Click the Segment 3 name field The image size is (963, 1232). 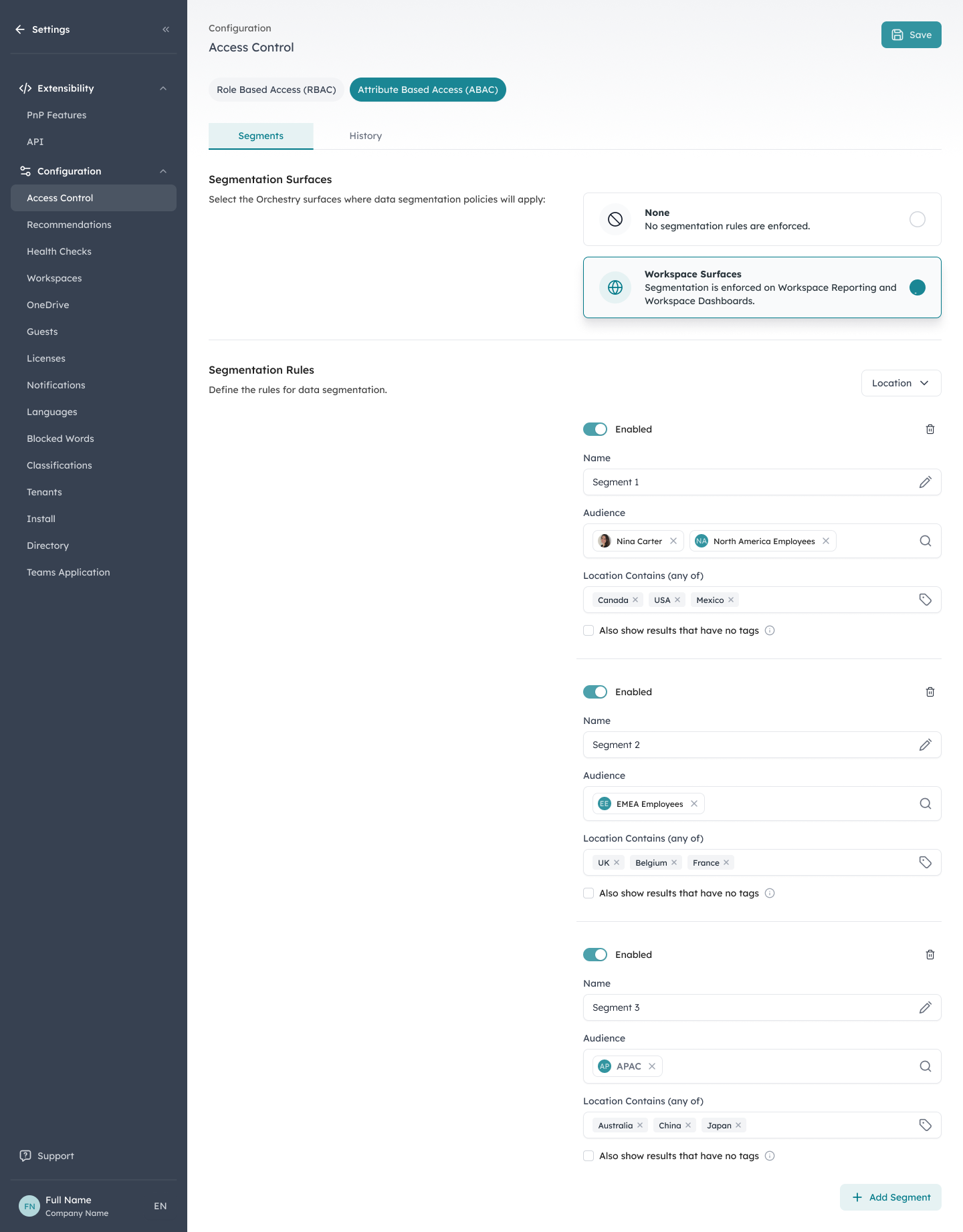[x=762, y=1007]
